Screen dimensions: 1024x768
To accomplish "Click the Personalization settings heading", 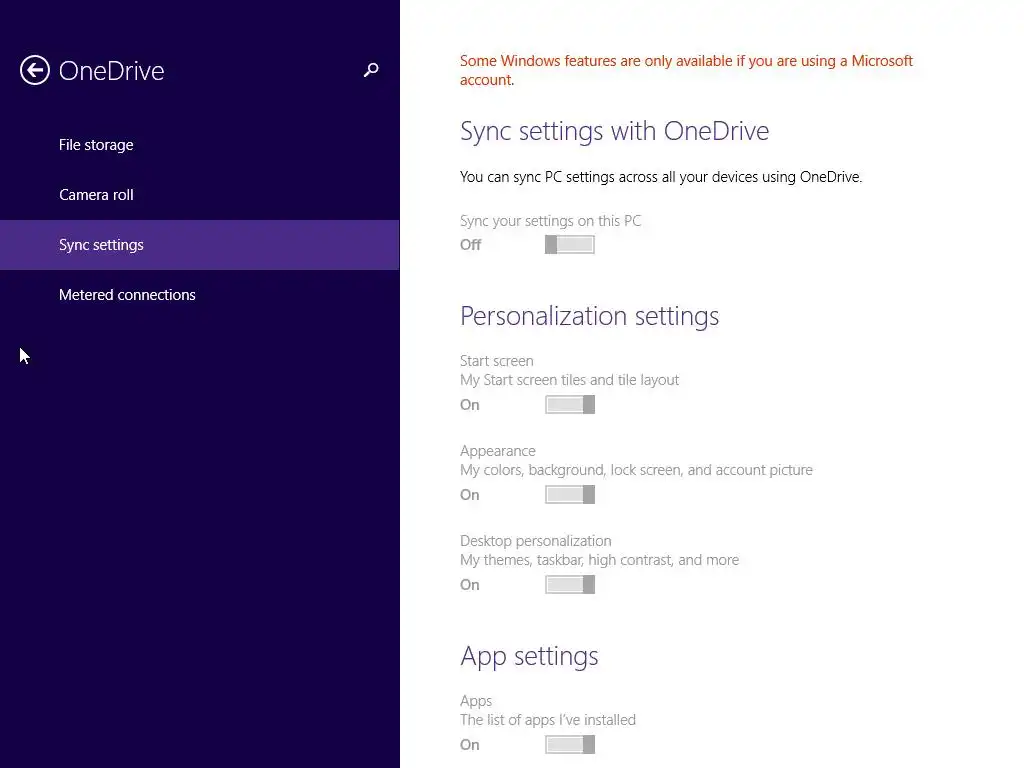I will [x=589, y=316].
